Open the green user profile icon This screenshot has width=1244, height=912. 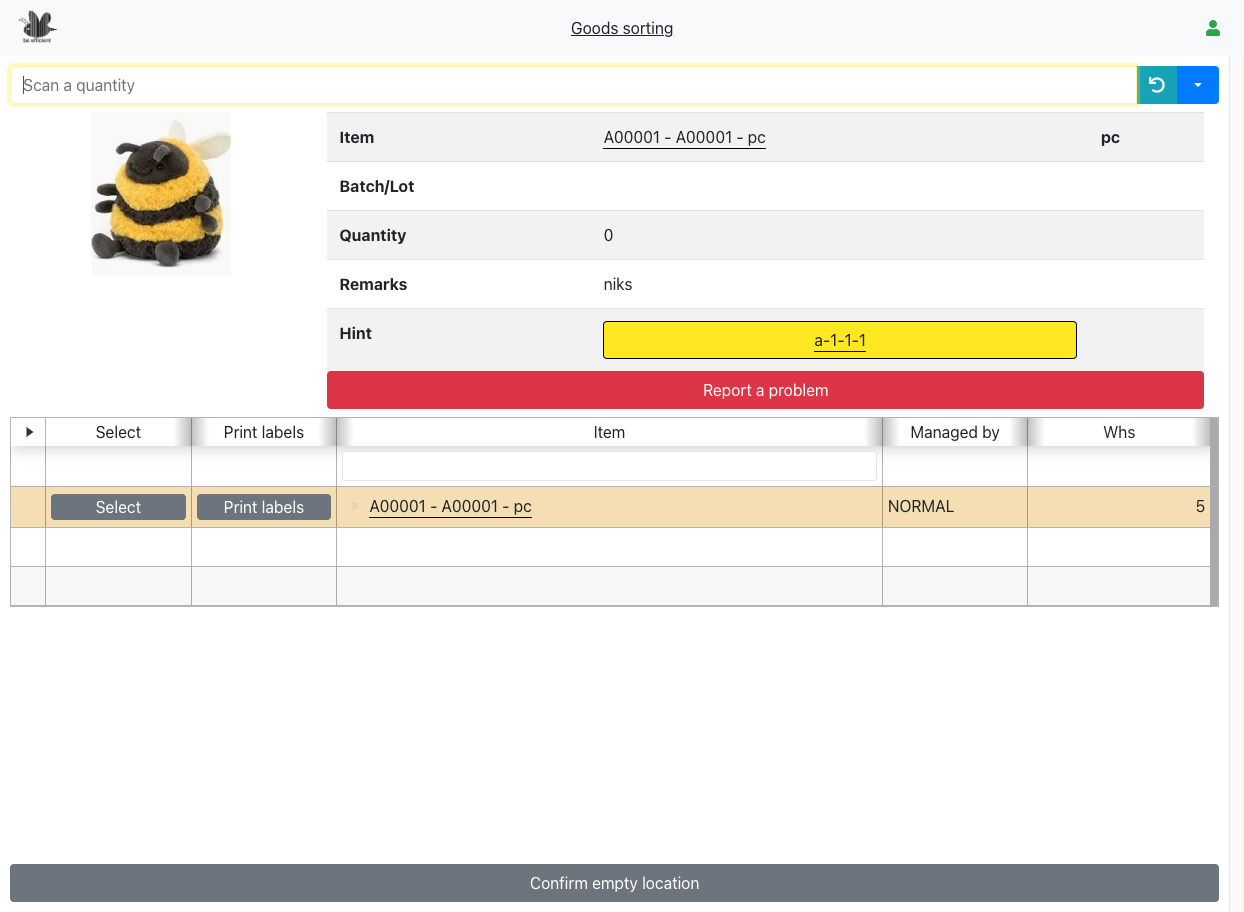(x=1212, y=28)
